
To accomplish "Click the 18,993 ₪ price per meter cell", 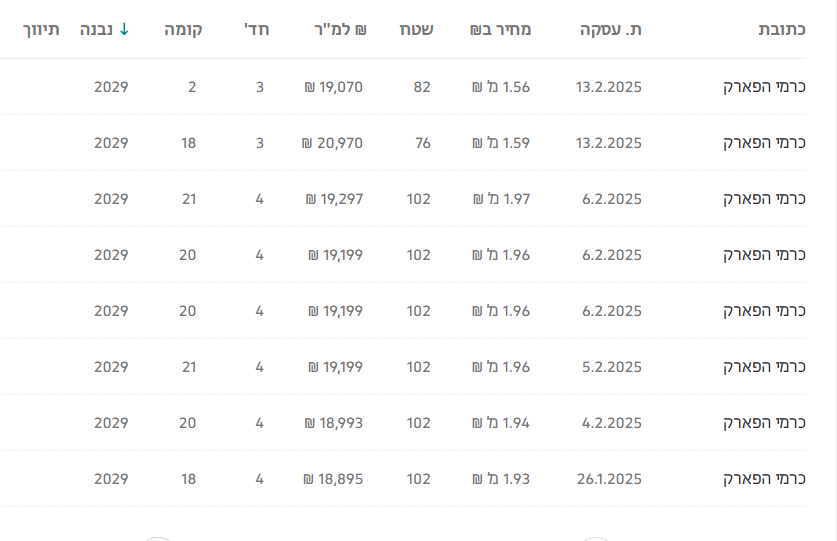I will [x=333, y=423].
